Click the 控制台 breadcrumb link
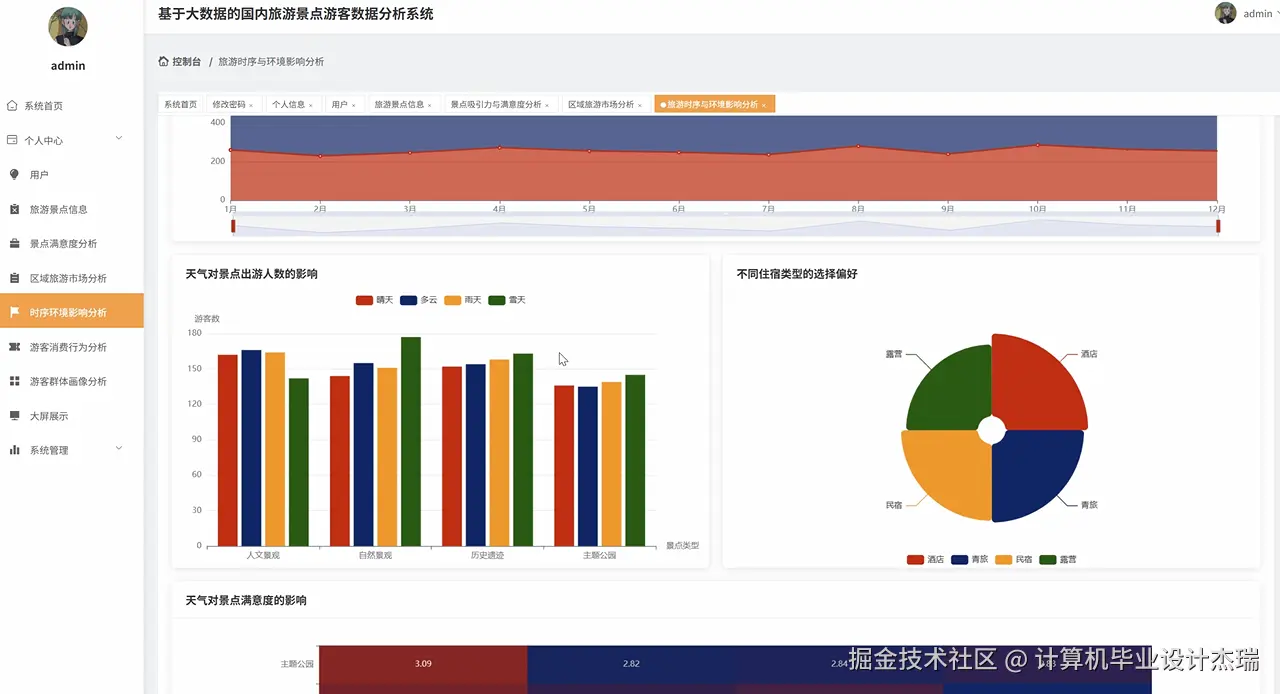 186,61
